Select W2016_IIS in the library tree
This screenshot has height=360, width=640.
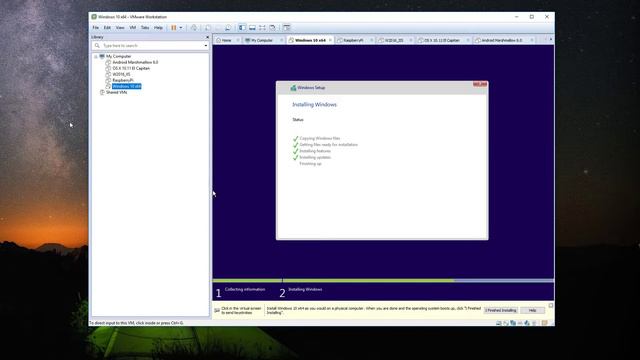click(121, 75)
